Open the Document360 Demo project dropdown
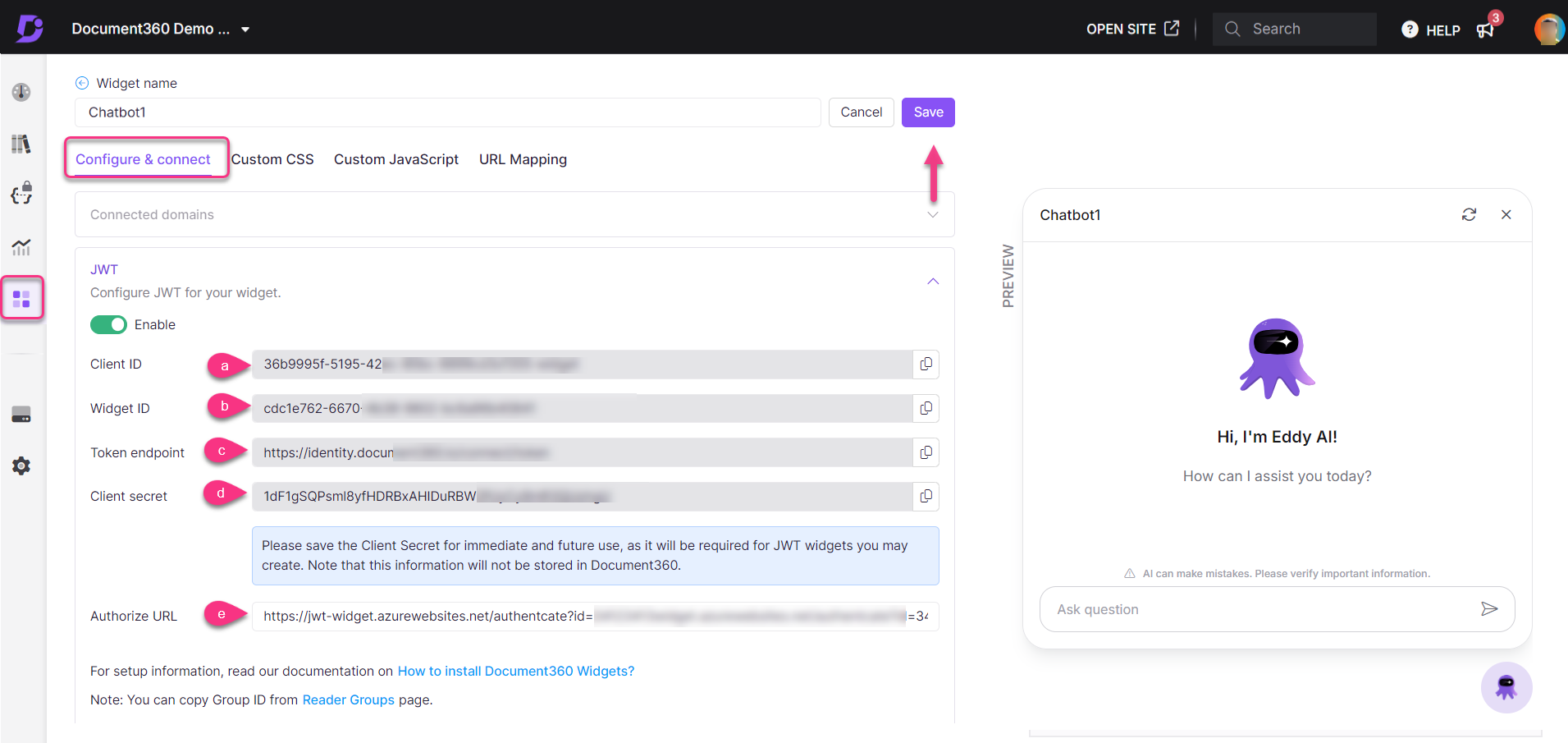This screenshot has height=743, width=1568. tap(160, 29)
